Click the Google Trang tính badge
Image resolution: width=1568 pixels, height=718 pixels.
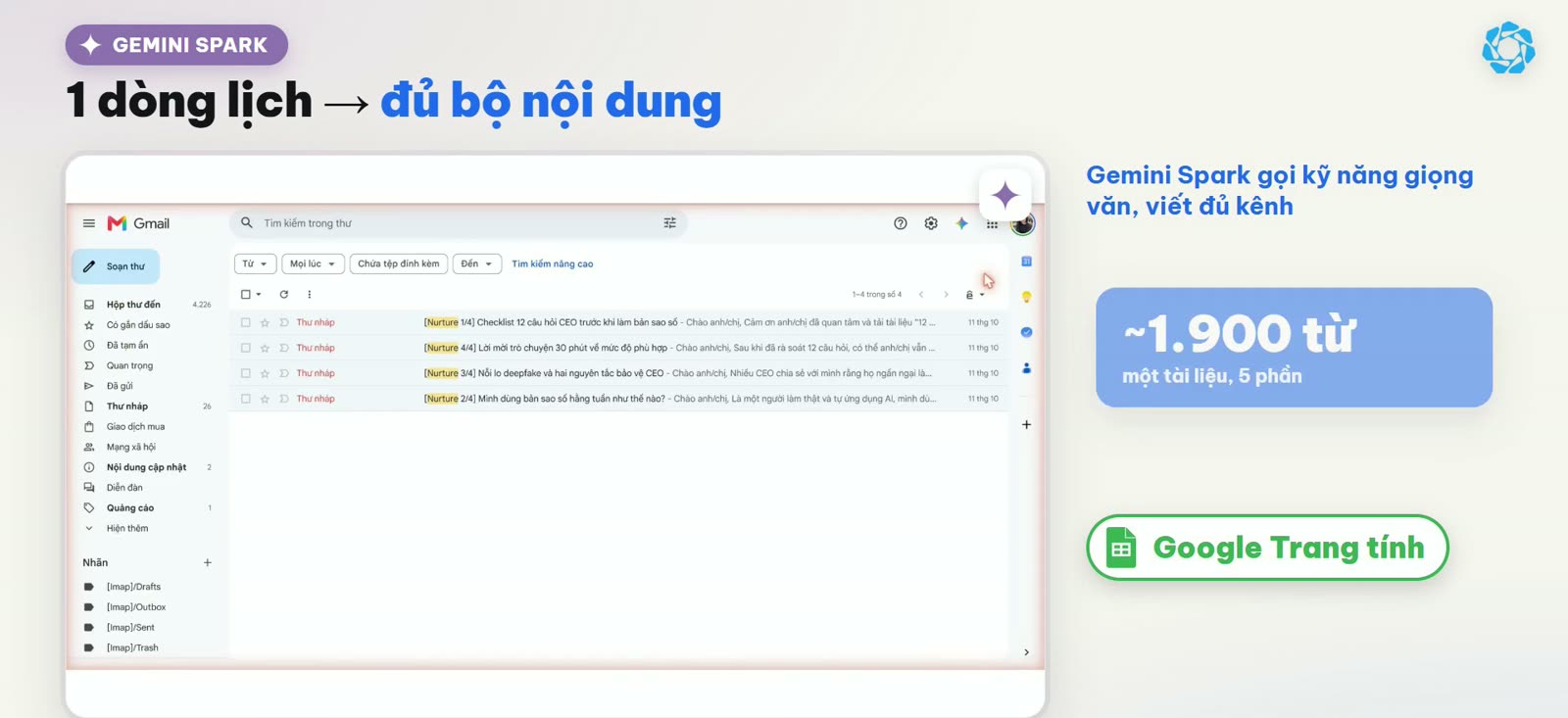tap(1267, 548)
